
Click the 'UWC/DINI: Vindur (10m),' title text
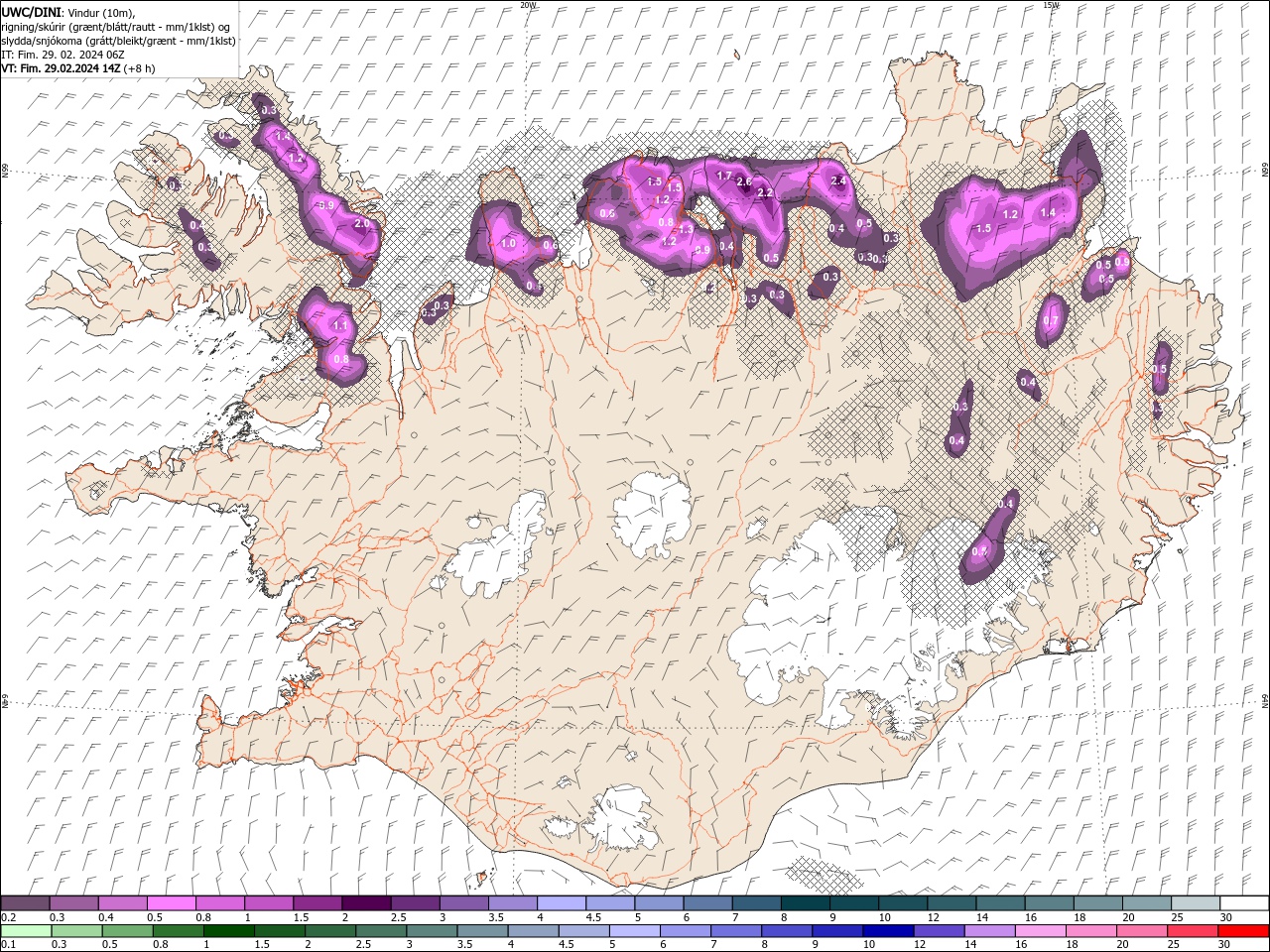[68, 11]
